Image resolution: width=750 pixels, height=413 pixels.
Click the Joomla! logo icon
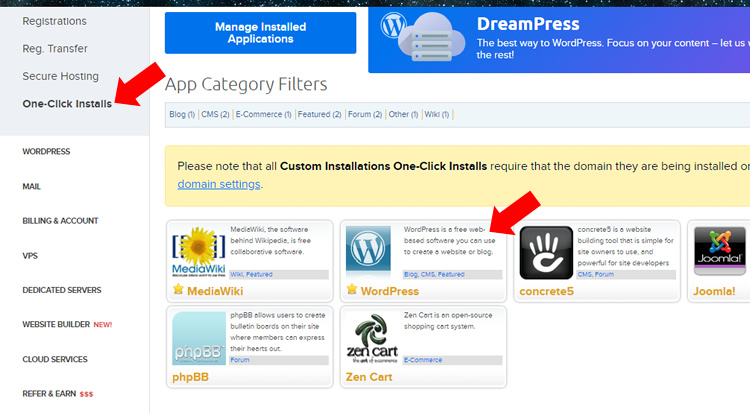point(719,251)
